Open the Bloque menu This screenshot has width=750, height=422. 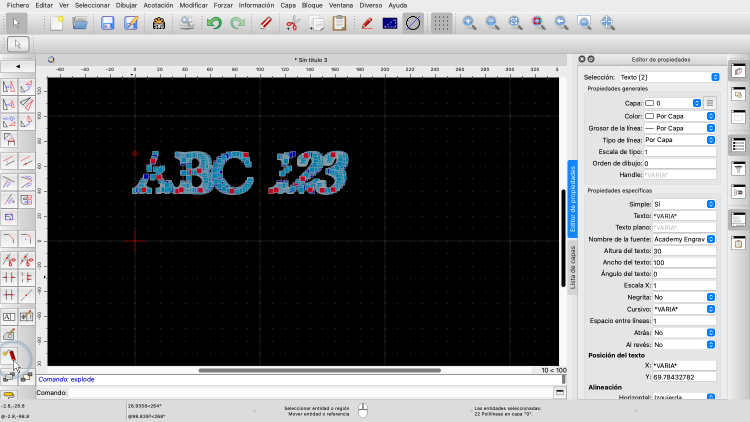pyautogui.click(x=312, y=5)
